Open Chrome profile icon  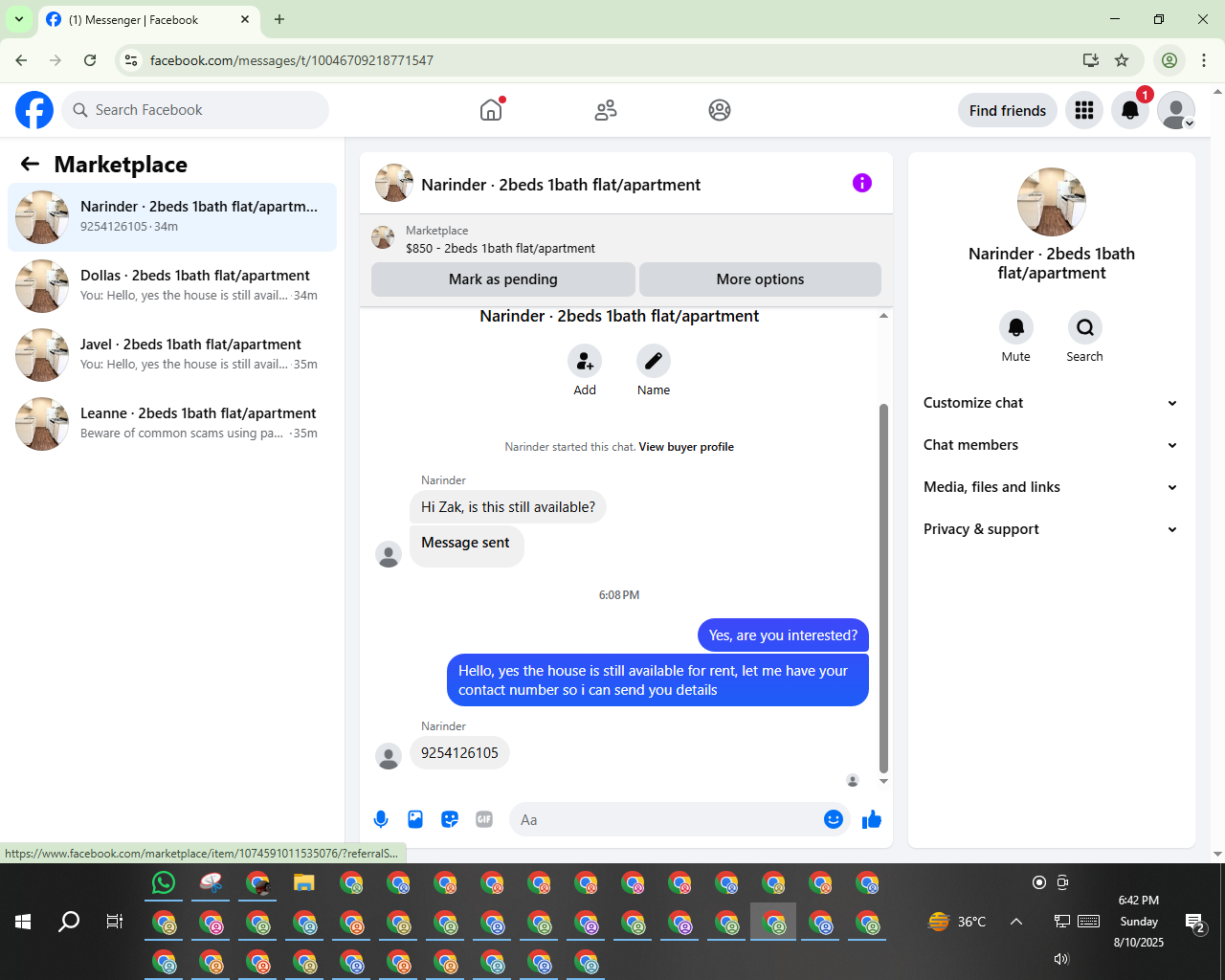click(x=1169, y=60)
